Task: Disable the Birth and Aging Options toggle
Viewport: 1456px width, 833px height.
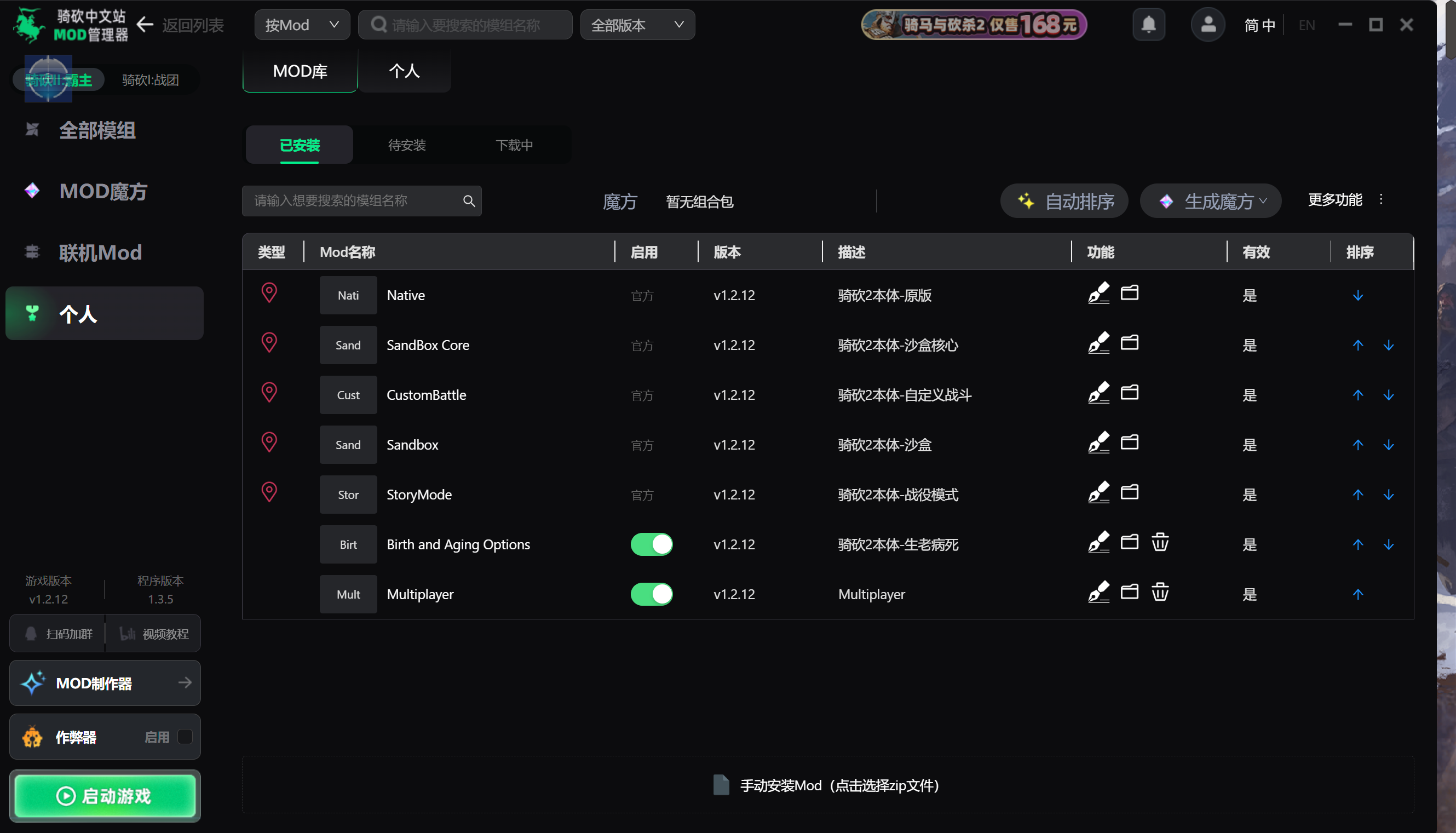Action: tap(652, 544)
